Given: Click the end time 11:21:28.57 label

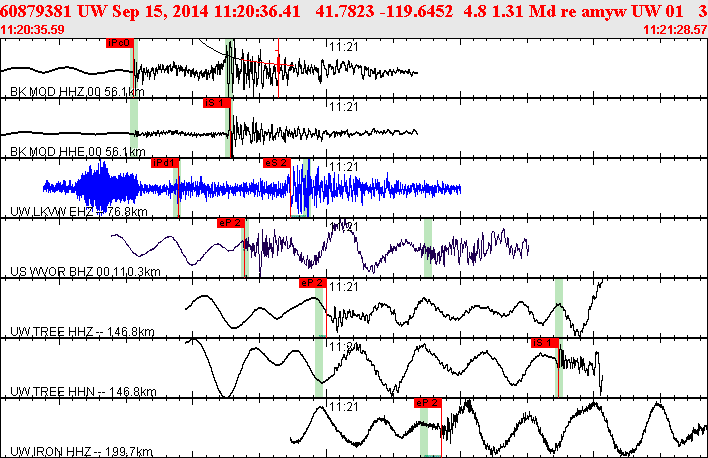Looking at the screenshot, I should coord(675,30).
